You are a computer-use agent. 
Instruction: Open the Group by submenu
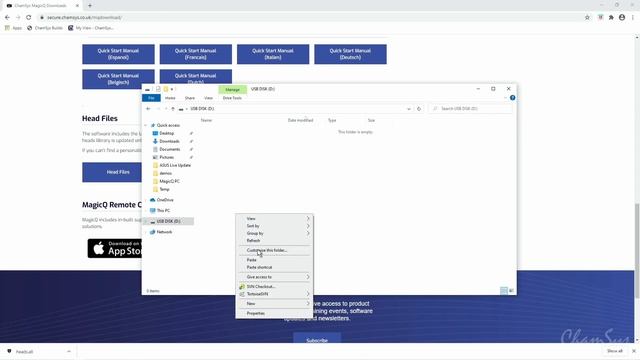click(274, 233)
